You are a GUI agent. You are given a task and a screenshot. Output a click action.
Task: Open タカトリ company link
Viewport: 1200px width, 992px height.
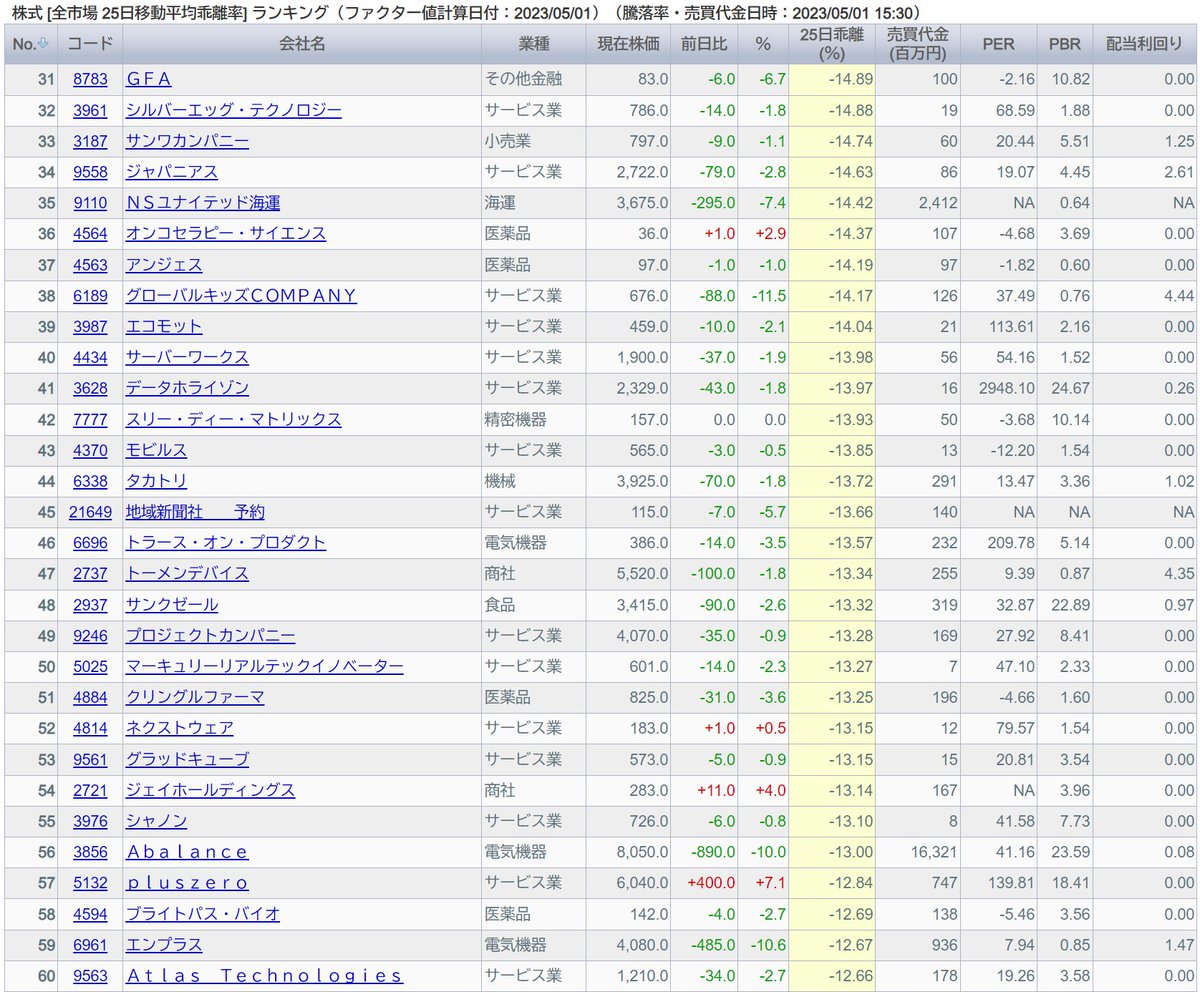156,481
